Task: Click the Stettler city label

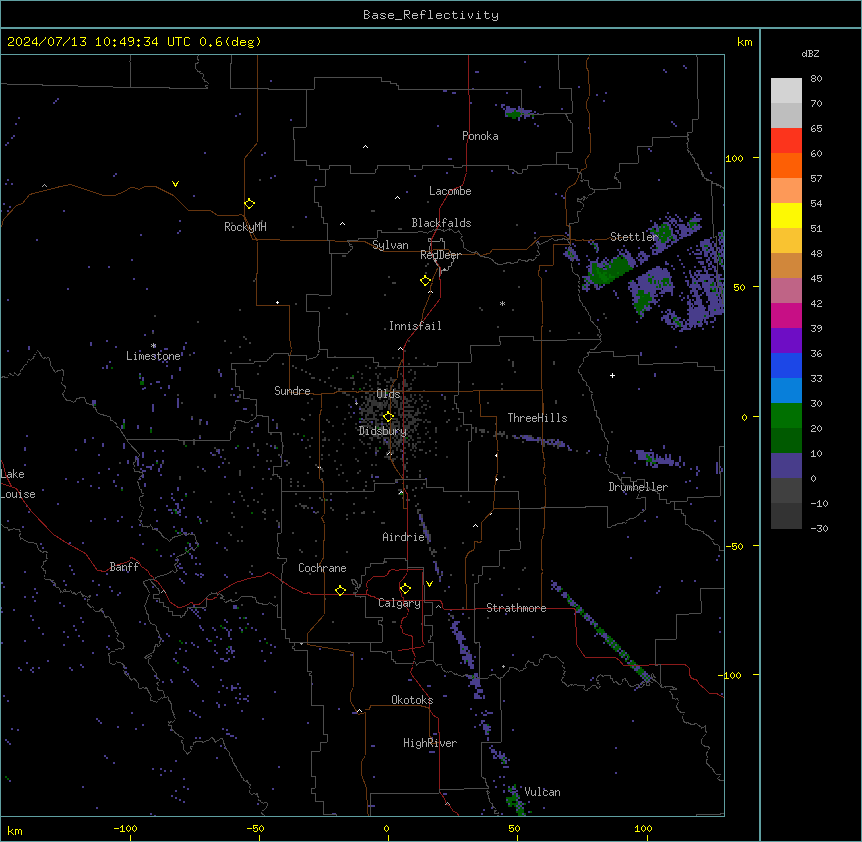Action: (634, 237)
